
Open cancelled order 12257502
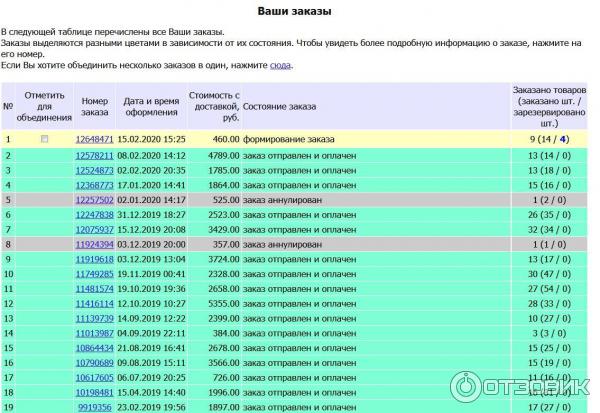(95, 200)
